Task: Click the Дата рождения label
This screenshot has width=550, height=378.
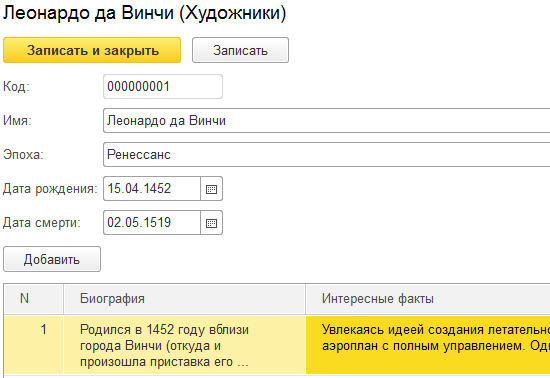Action: 50,189
